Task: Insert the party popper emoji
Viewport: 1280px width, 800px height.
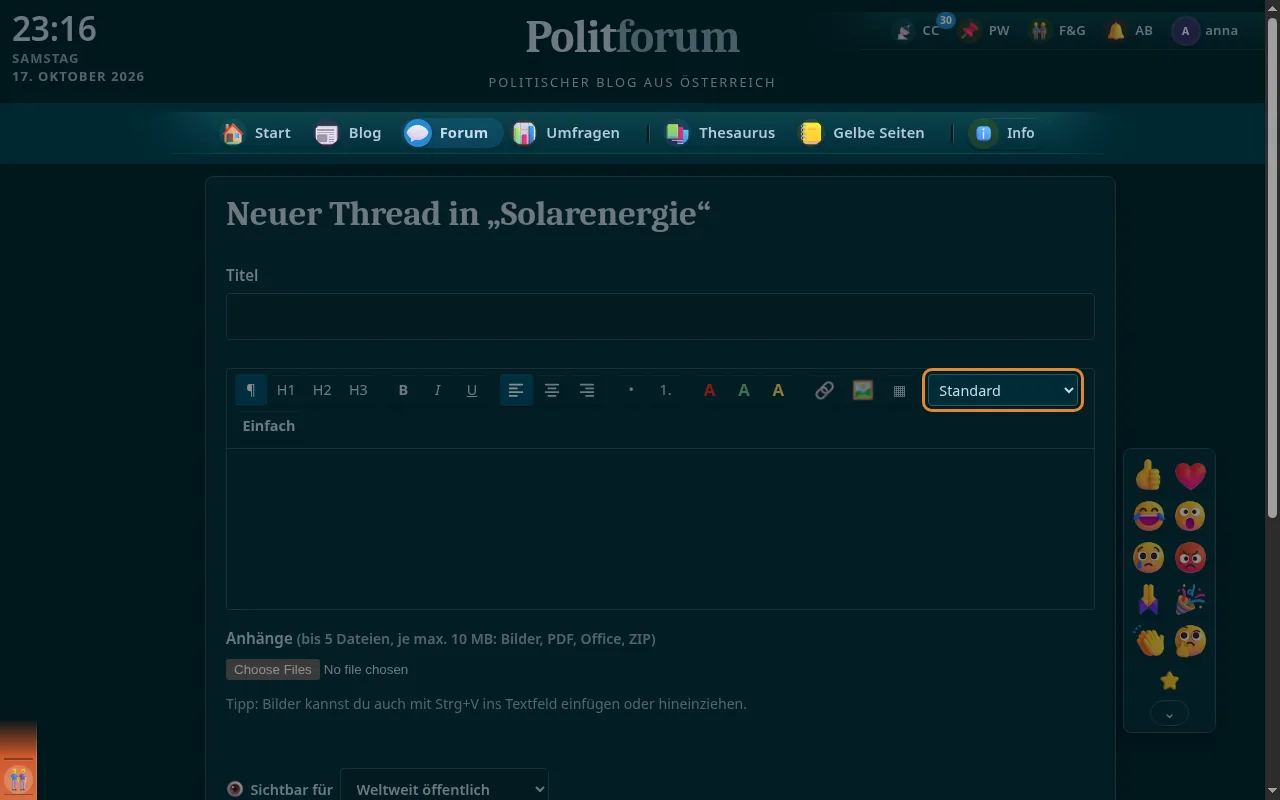Action: click(1190, 599)
